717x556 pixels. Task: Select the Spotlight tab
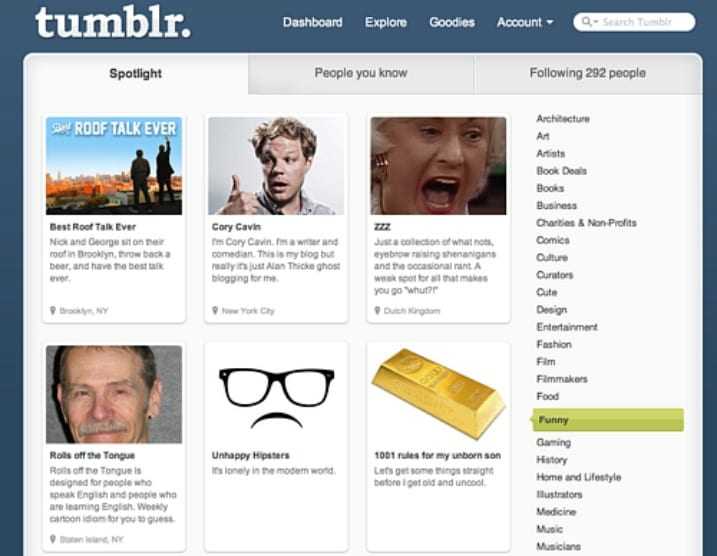point(136,74)
